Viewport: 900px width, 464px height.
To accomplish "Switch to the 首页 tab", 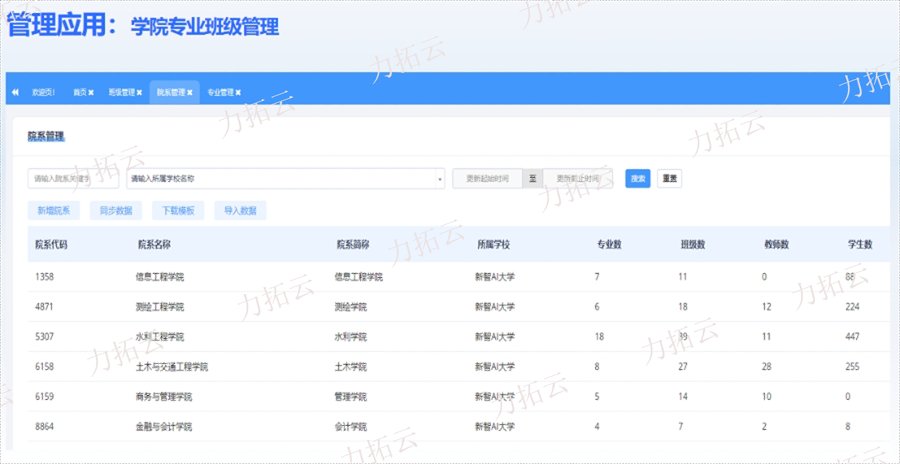I will [79, 92].
